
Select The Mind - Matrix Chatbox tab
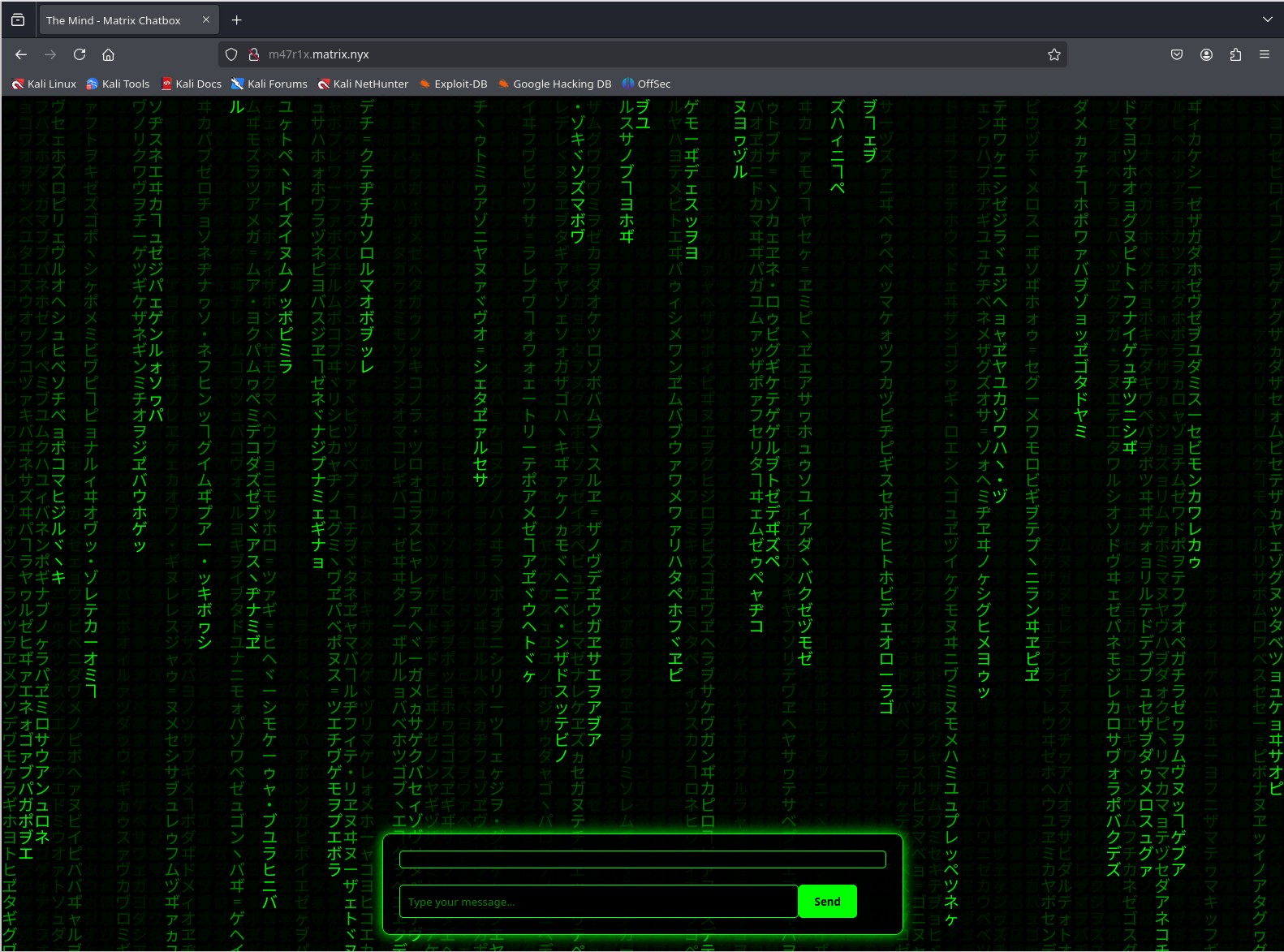pyautogui.click(x=114, y=20)
